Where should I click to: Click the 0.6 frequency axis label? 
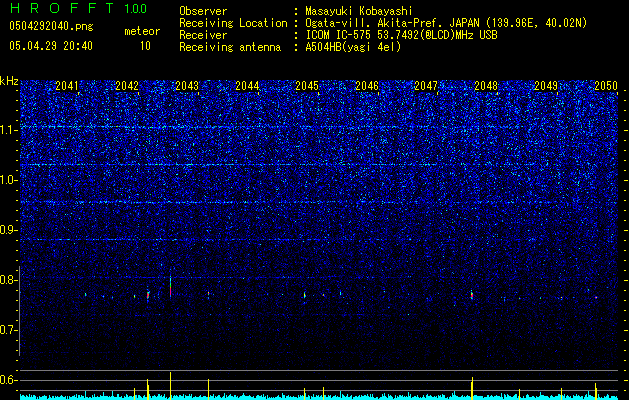pos(8,380)
